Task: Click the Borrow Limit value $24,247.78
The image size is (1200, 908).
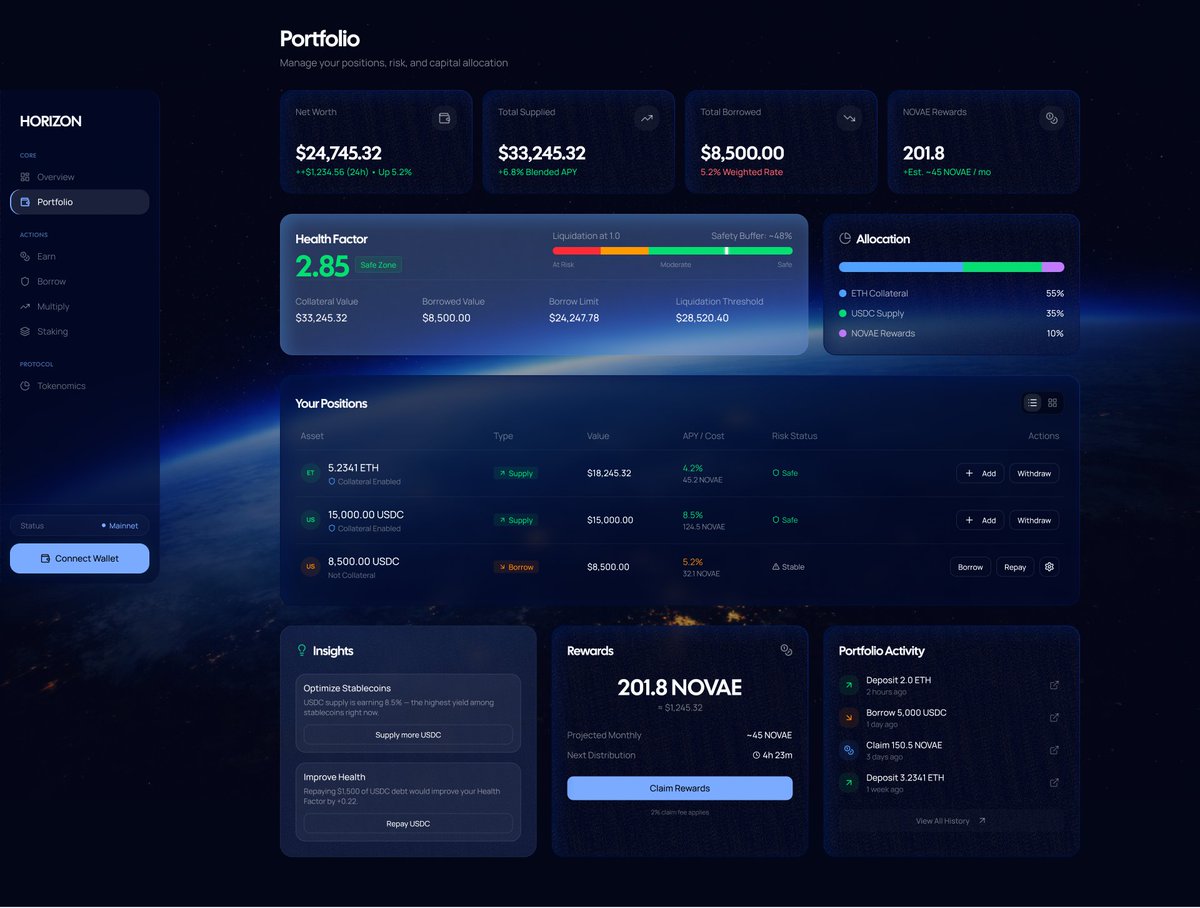Action: [574, 318]
